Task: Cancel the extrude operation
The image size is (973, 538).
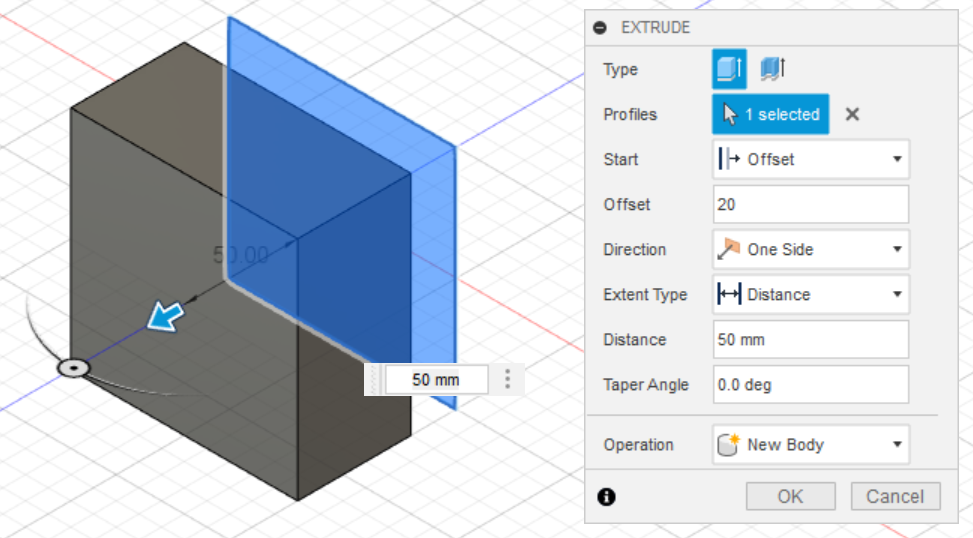Action: pyautogui.click(x=895, y=496)
